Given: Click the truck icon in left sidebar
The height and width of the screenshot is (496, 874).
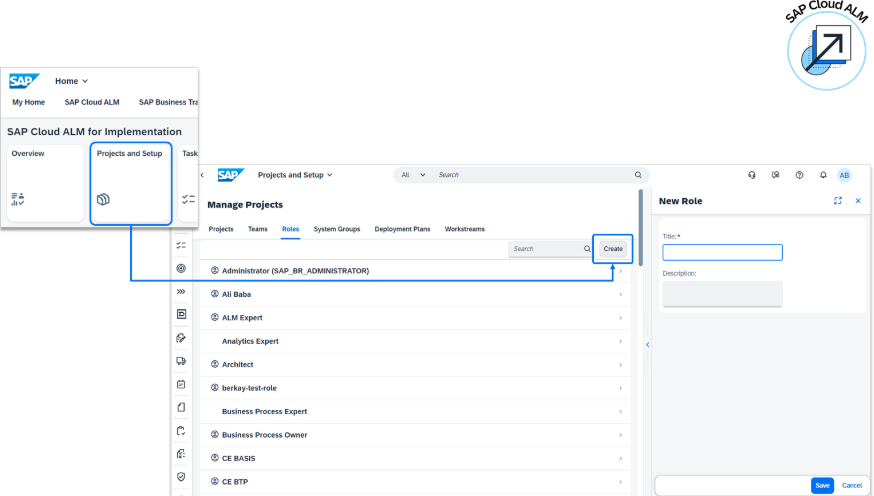Looking at the screenshot, I should [181, 361].
